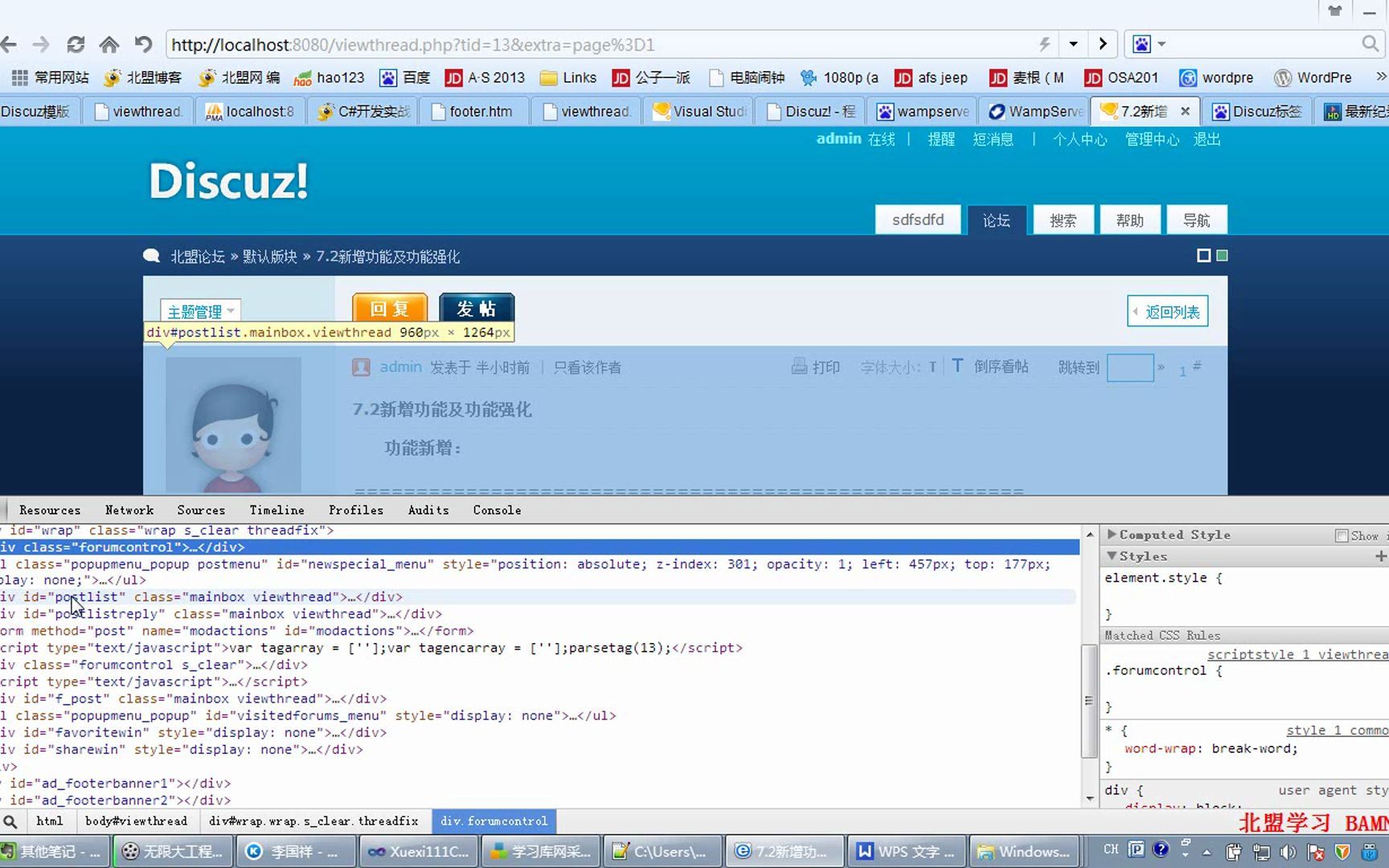Toggle the Show inherited checkbox
The width and height of the screenshot is (1389, 868).
point(1342,535)
